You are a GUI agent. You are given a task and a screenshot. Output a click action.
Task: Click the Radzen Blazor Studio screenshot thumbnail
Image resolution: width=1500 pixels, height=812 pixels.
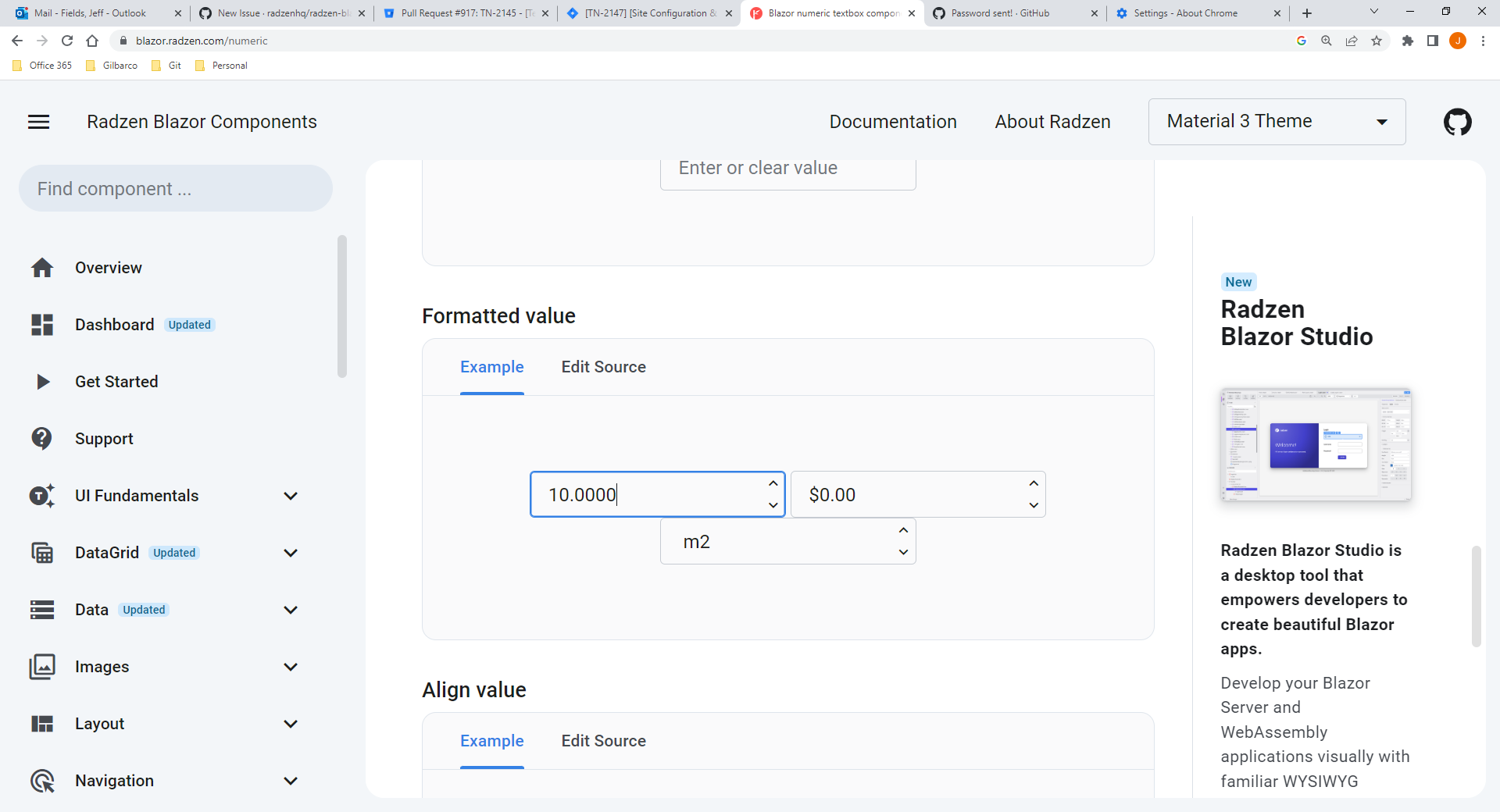[x=1316, y=444]
